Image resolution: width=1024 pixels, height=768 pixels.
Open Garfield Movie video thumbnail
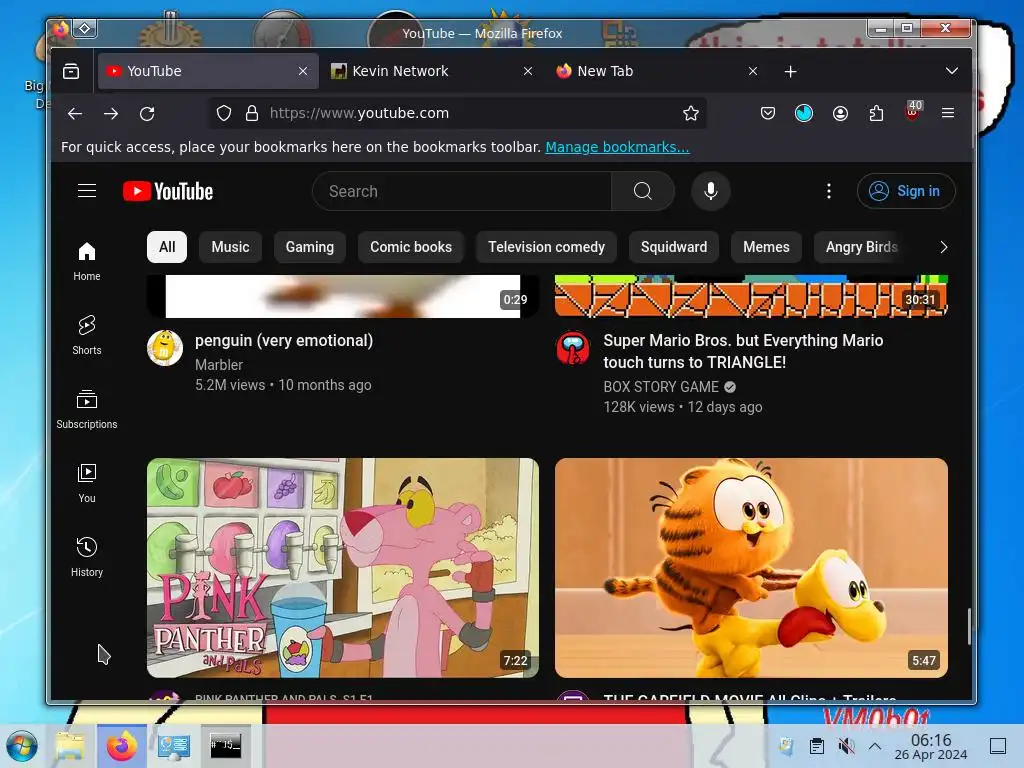(x=751, y=568)
